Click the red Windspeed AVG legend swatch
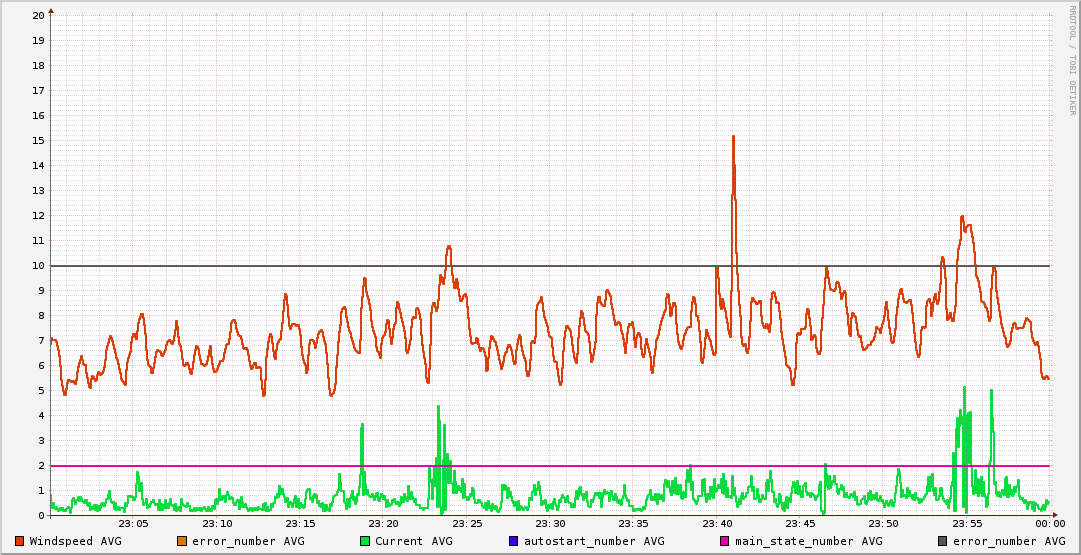Viewport: 1081px width, 555px height. click(20, 541)
